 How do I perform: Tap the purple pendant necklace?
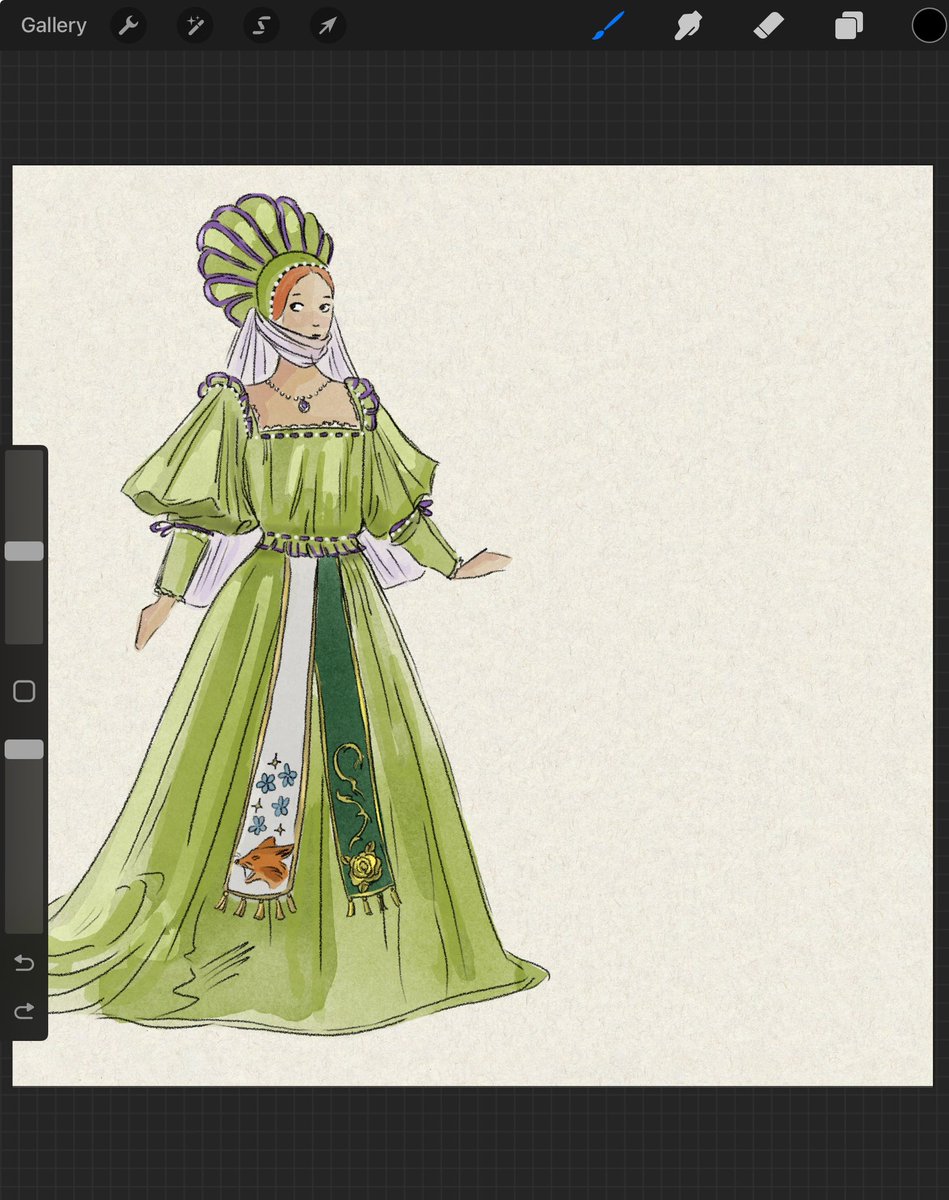pyautogui.click(x=304, y=405)
